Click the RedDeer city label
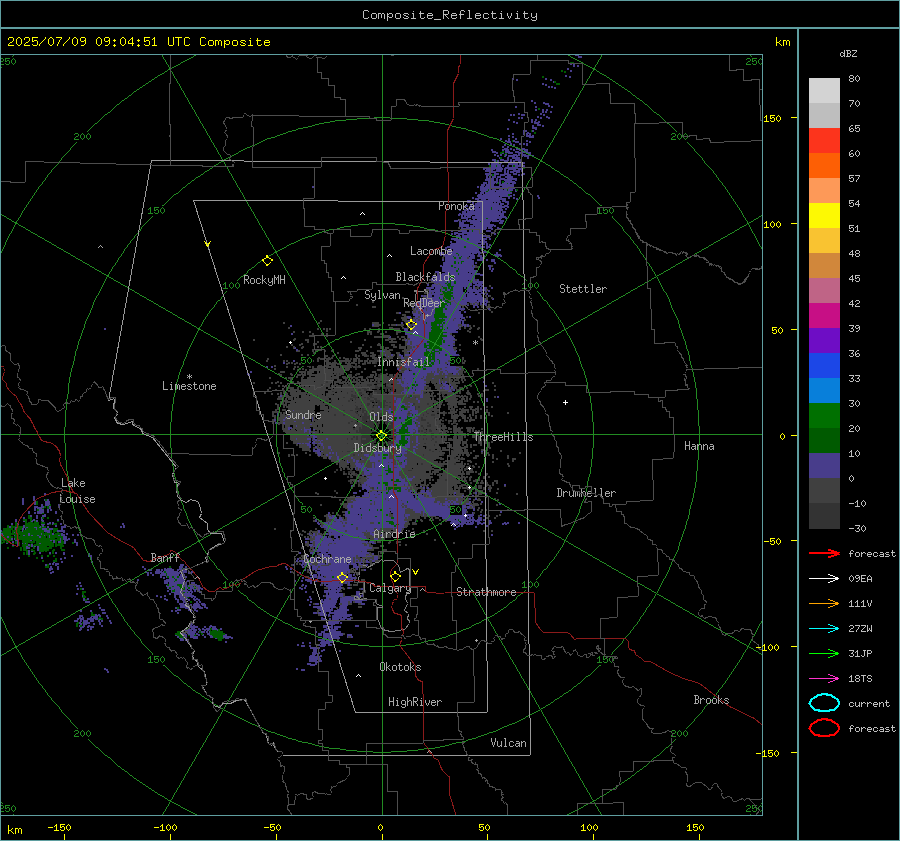The image size is (900, 841). 424,303
